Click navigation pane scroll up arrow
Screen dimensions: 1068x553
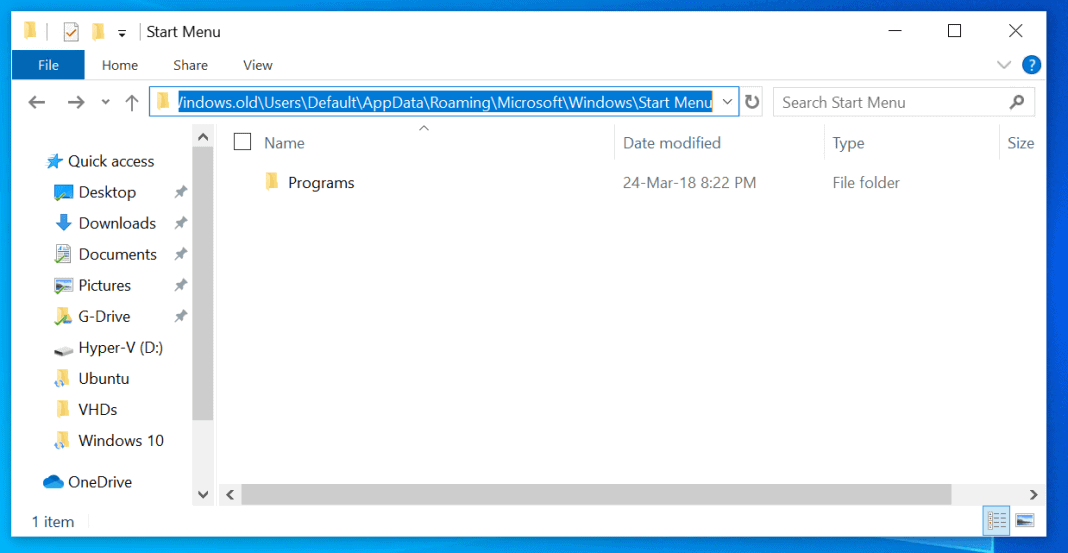pos(203,137)
